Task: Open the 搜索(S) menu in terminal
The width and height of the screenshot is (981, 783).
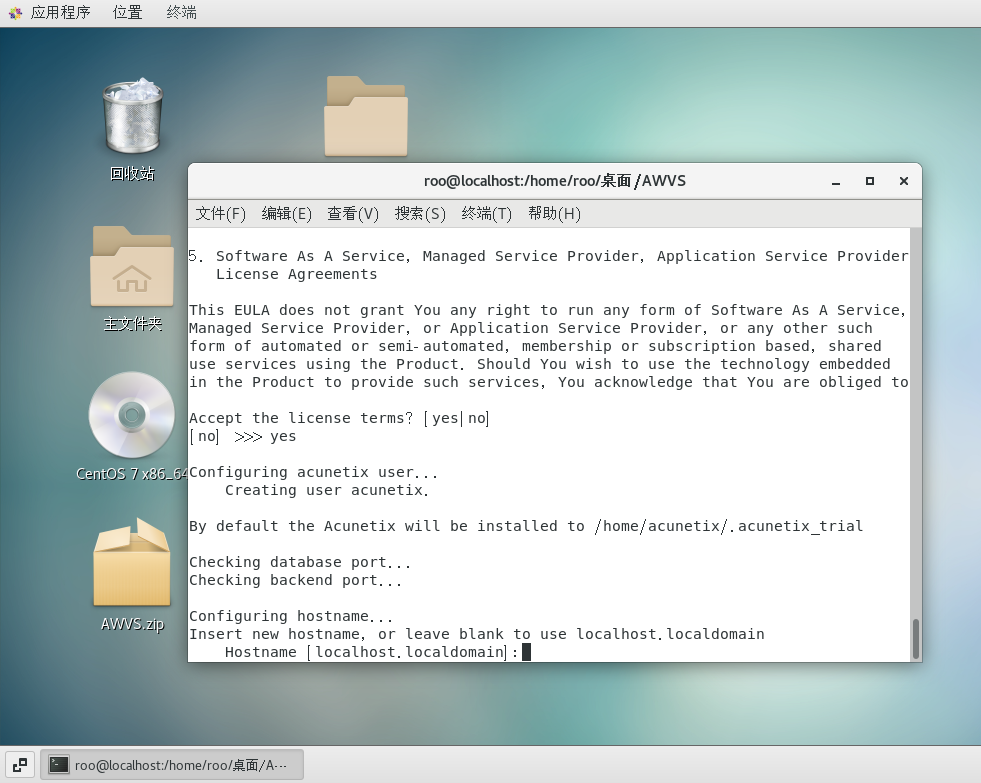Action: pyautogui.click(x=420, y=214)
